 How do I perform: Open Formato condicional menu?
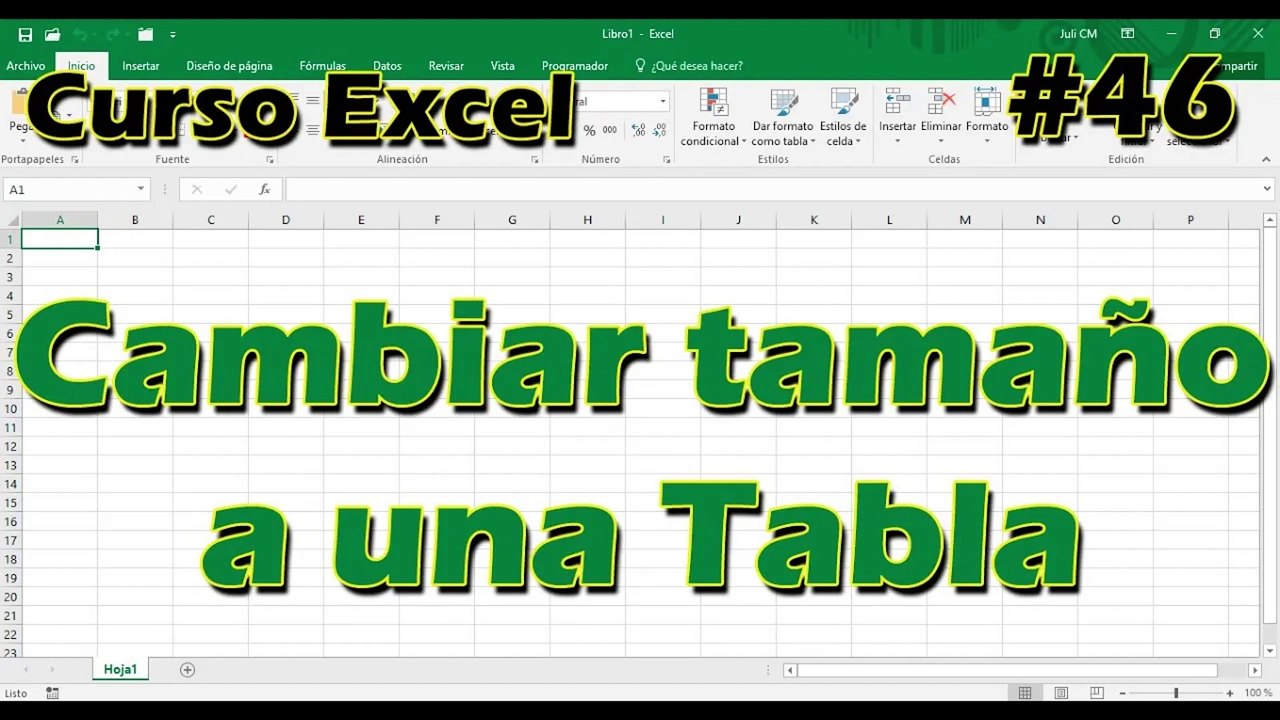(714, 118)
